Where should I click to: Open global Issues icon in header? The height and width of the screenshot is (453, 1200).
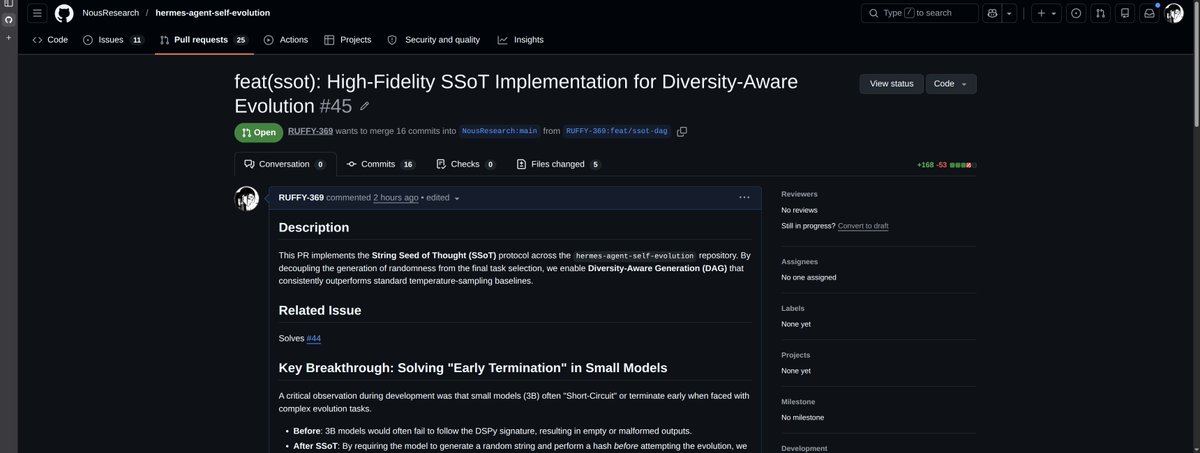[1076, 13]
